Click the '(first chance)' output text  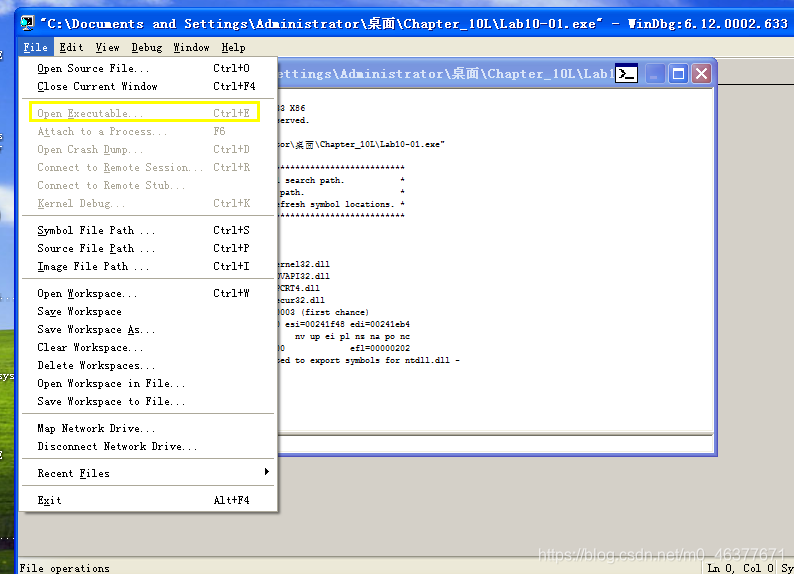click(337, 312)
